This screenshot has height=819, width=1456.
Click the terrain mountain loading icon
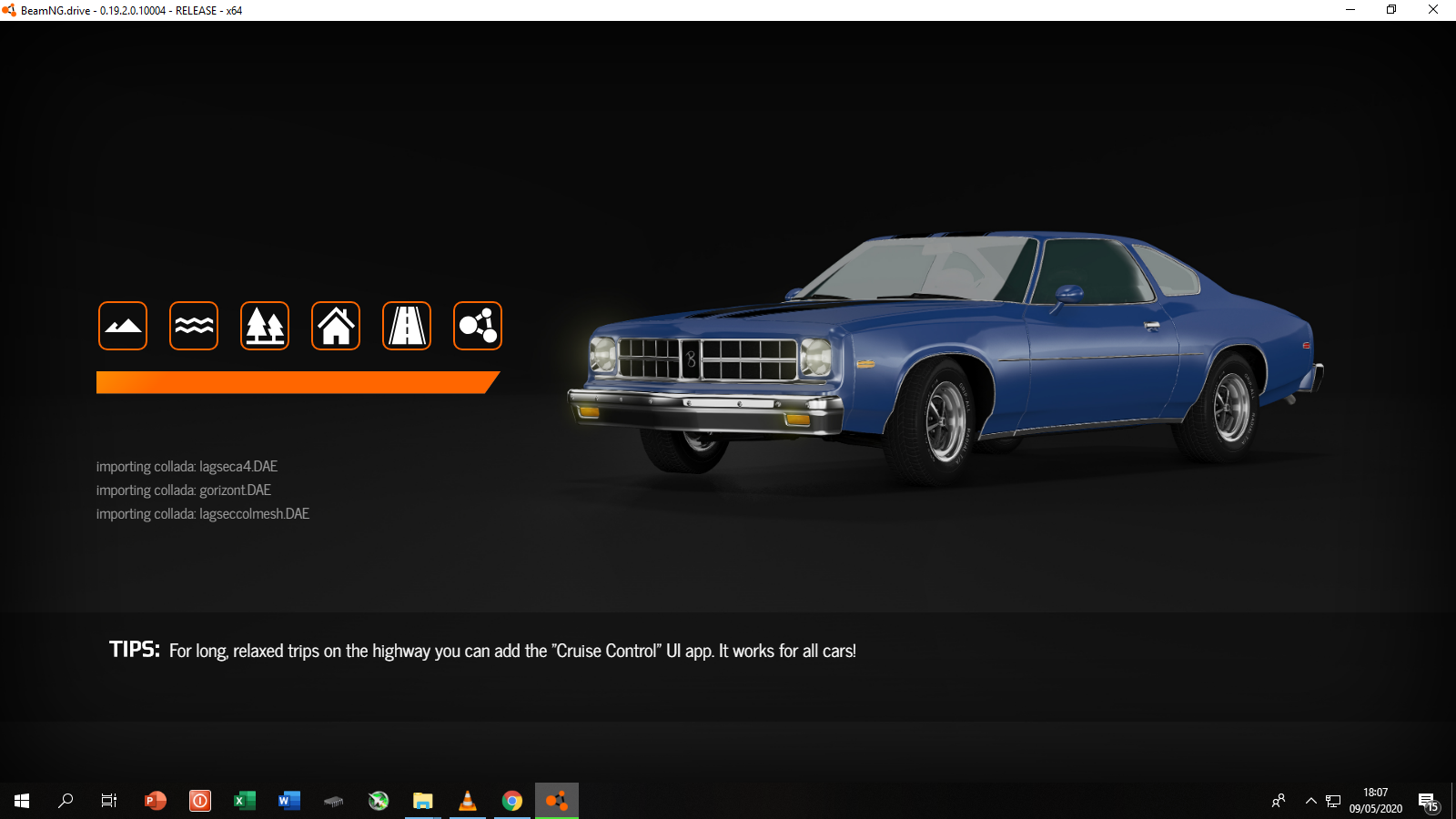coord(123,326)
